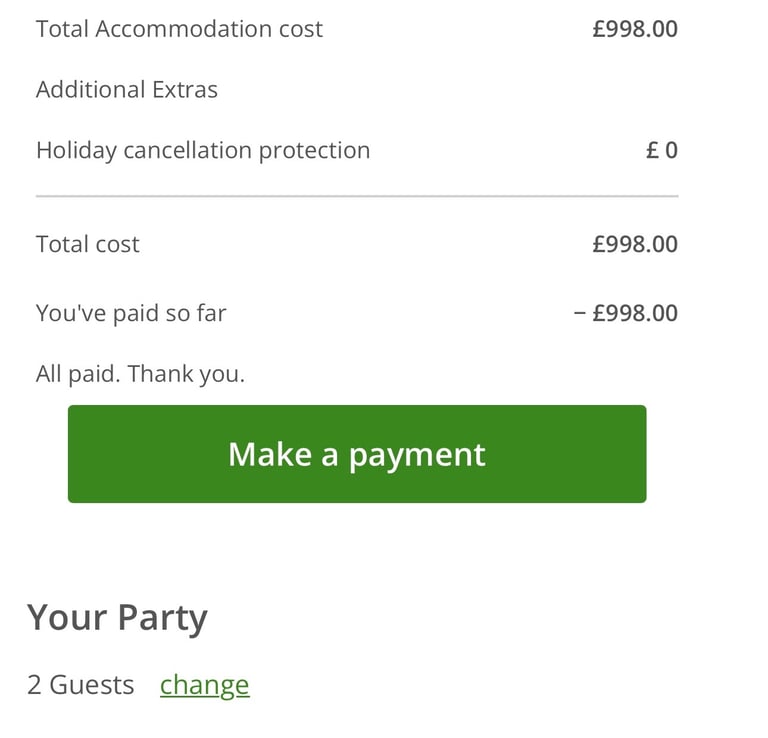Select the Total cost label
The image size is (768, 738).
[88, 244]
